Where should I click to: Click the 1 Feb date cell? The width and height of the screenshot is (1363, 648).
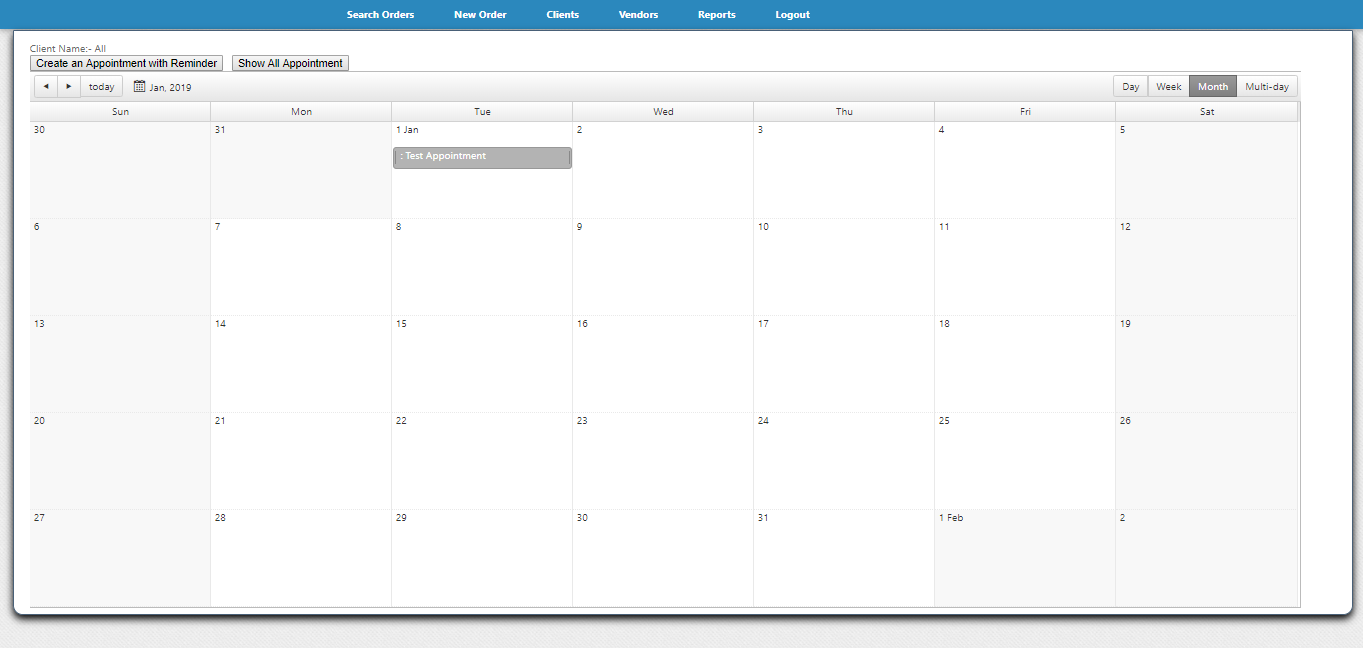(1024, 558)
